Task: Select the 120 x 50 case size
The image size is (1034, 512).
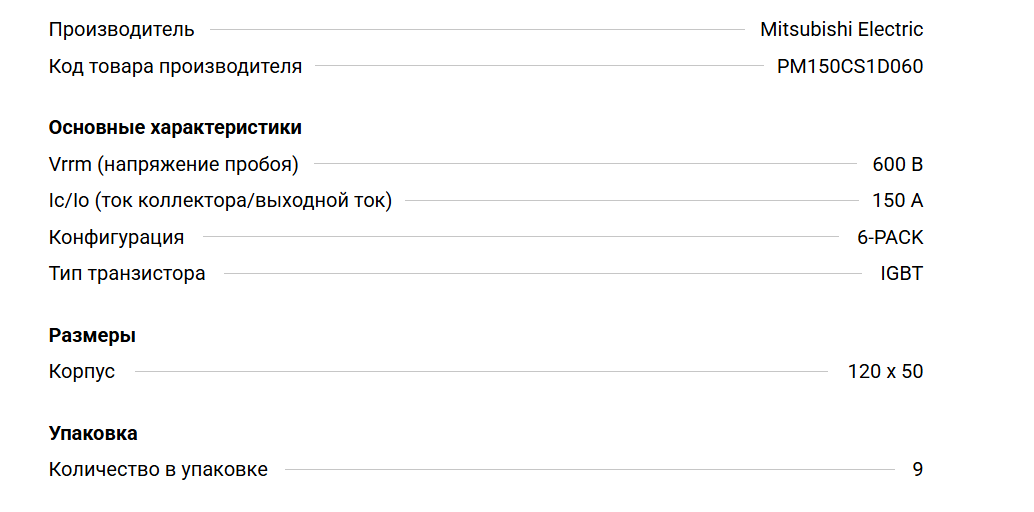Action: click(885, 372)
